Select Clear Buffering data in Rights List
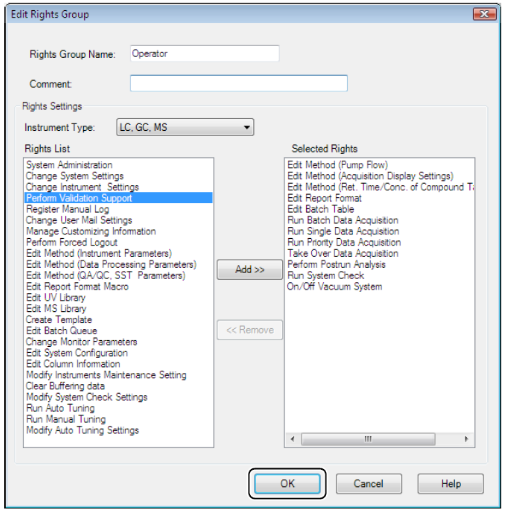Image resolution: width=506 pixels, height=514 pixels. [65, 386]
